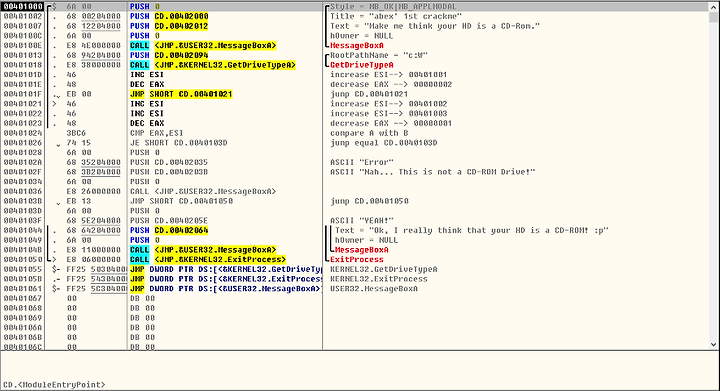Click CD.<ModuleEntryPoint> in info pane
Image resolution: width=720 pixels, height=391 pixels.
(54, 385)
